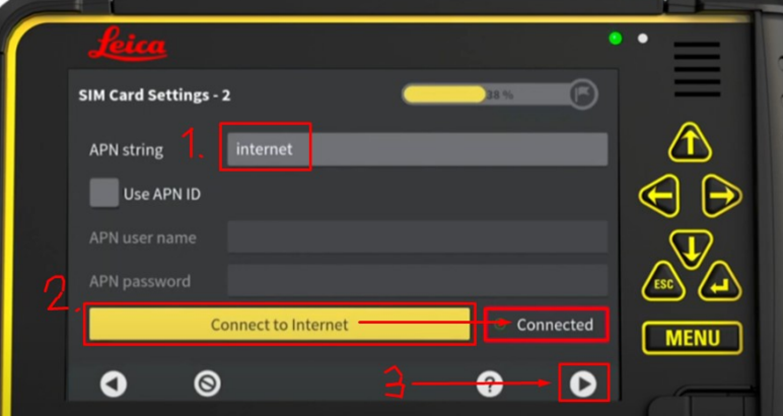Go to next step with forward arrow
This screenshot has height=416, width=783.
[583, 384]
